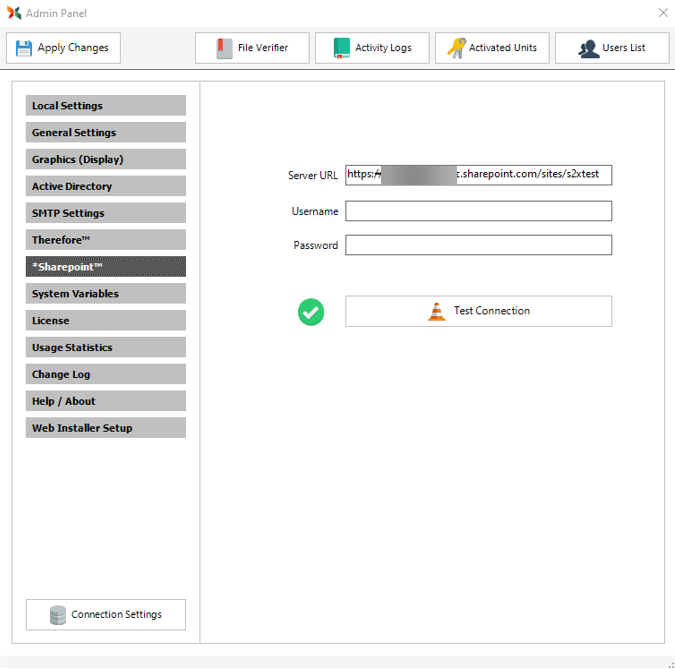Click the Activated Units key icon
Screen dimensions: 675x670
[456, 48]
